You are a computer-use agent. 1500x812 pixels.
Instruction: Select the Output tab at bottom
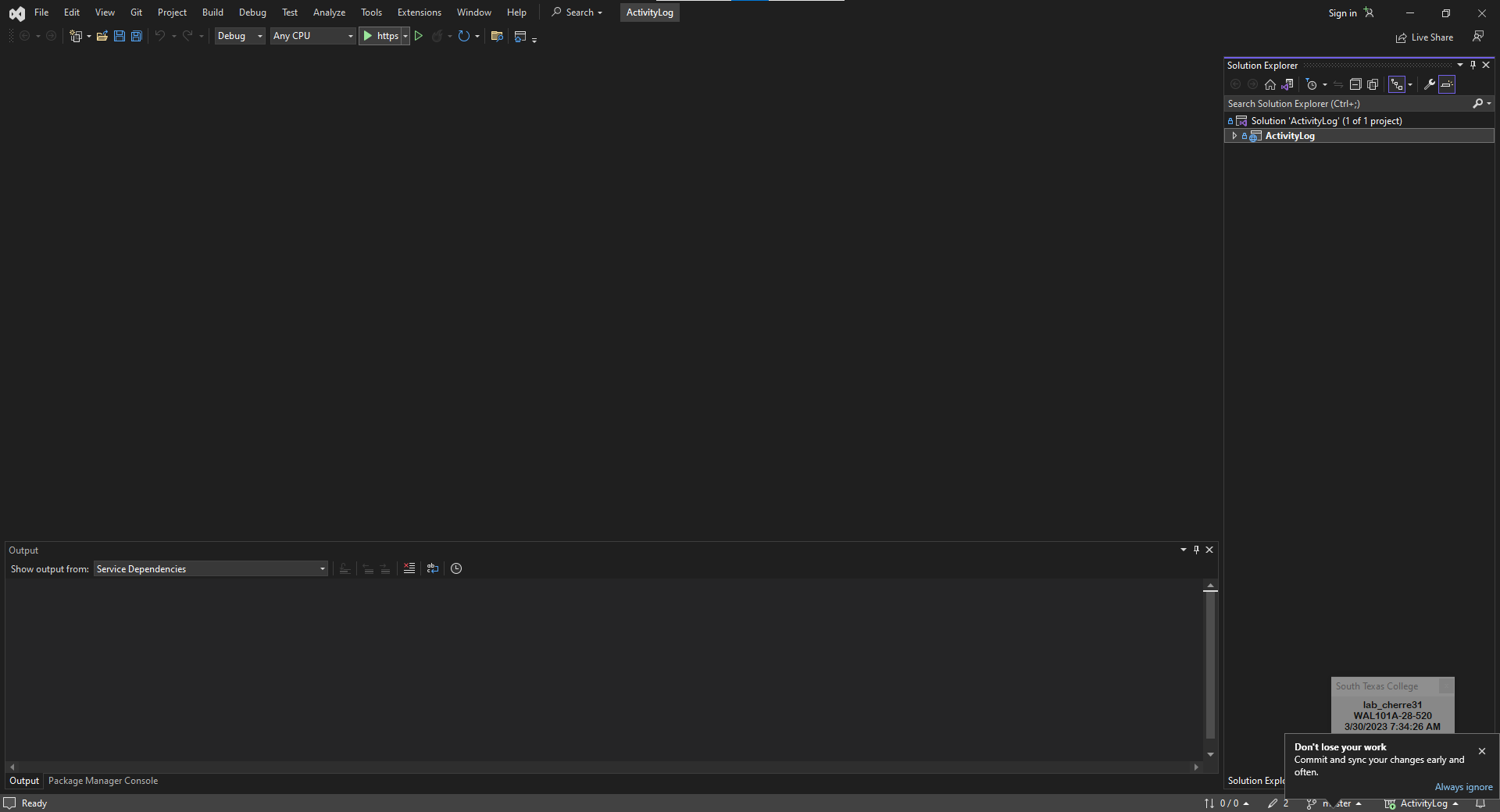24,781
